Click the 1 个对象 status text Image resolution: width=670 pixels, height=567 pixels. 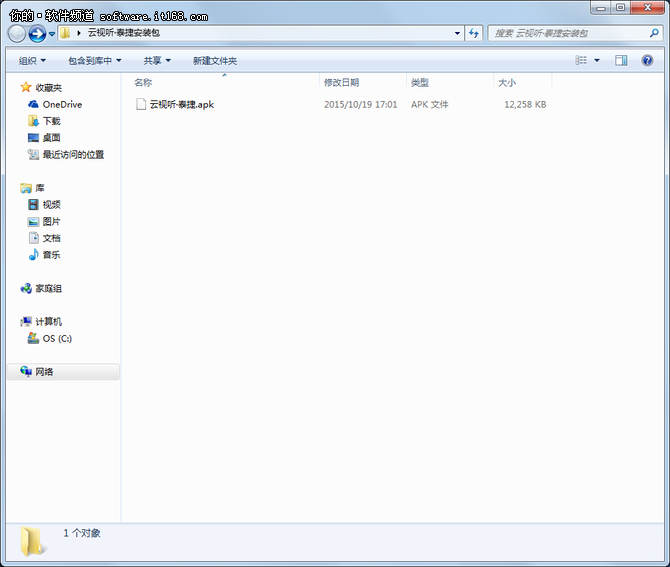pyautogui.click(x=82, y=533)
